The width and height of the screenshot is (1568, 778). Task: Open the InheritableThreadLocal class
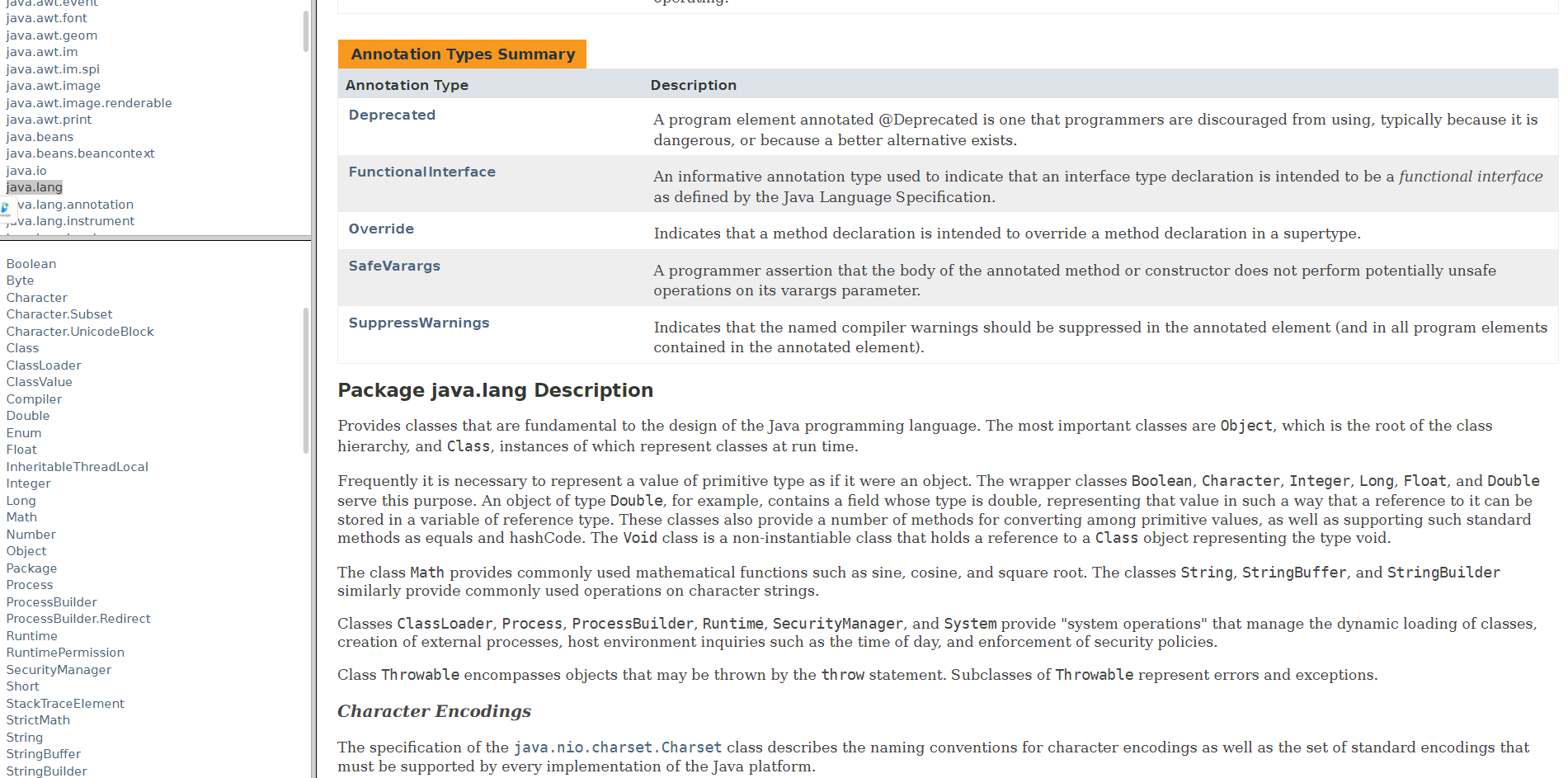pyautogui.click(x=78, y=467)
